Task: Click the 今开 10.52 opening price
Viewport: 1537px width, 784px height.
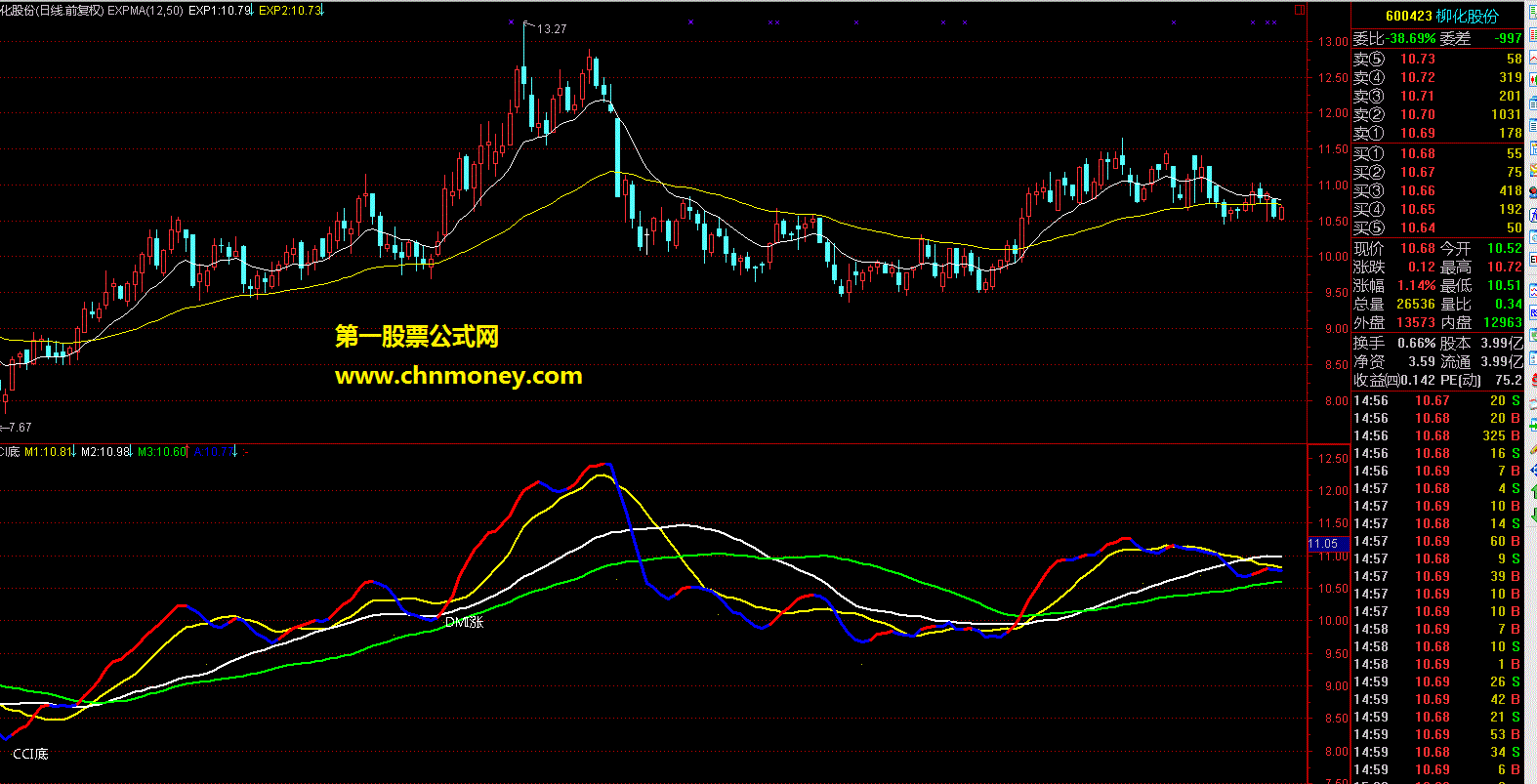Action: click(x=1505, y=249)
